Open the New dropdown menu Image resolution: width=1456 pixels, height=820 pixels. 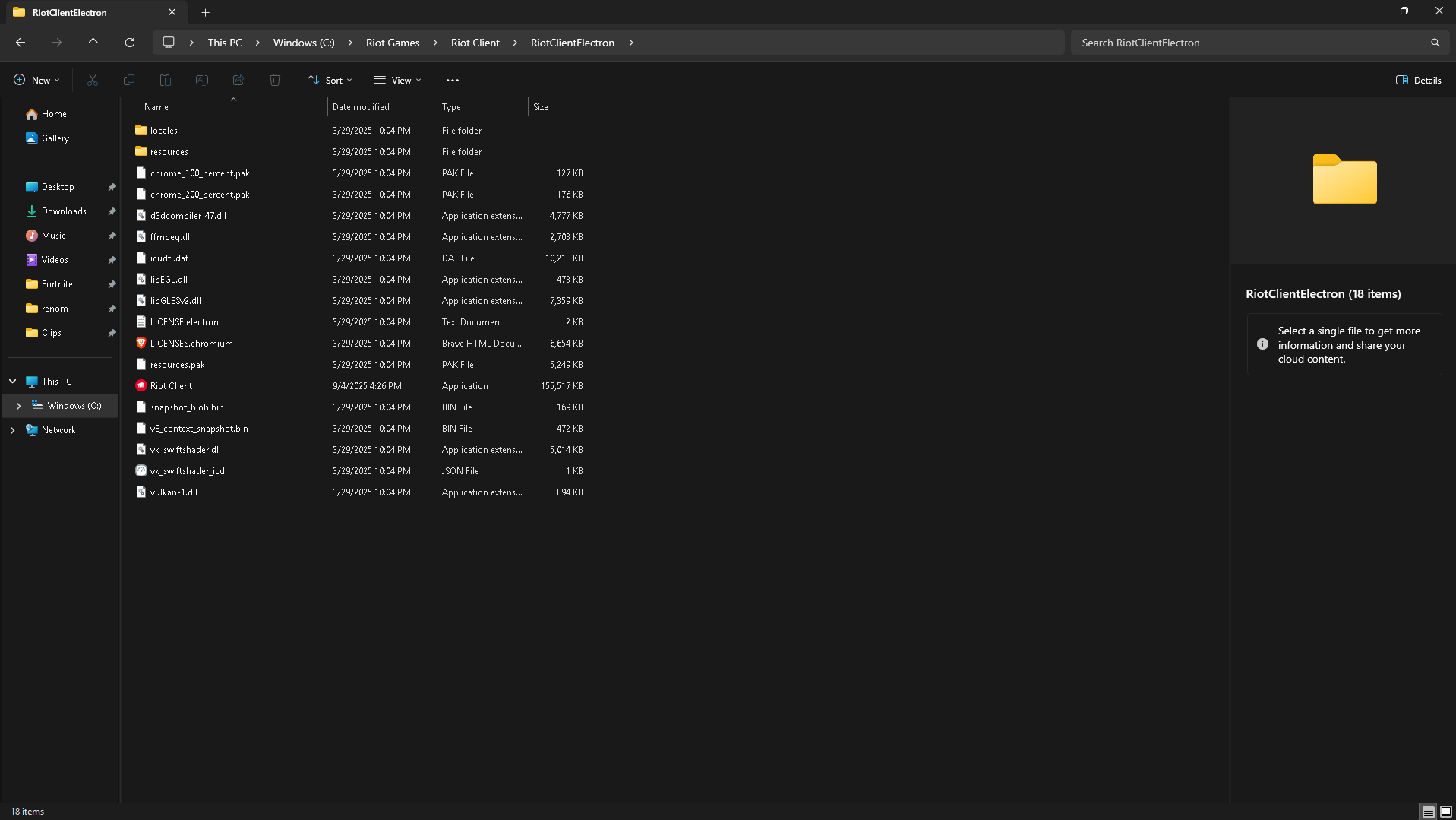tap(36, 80)
